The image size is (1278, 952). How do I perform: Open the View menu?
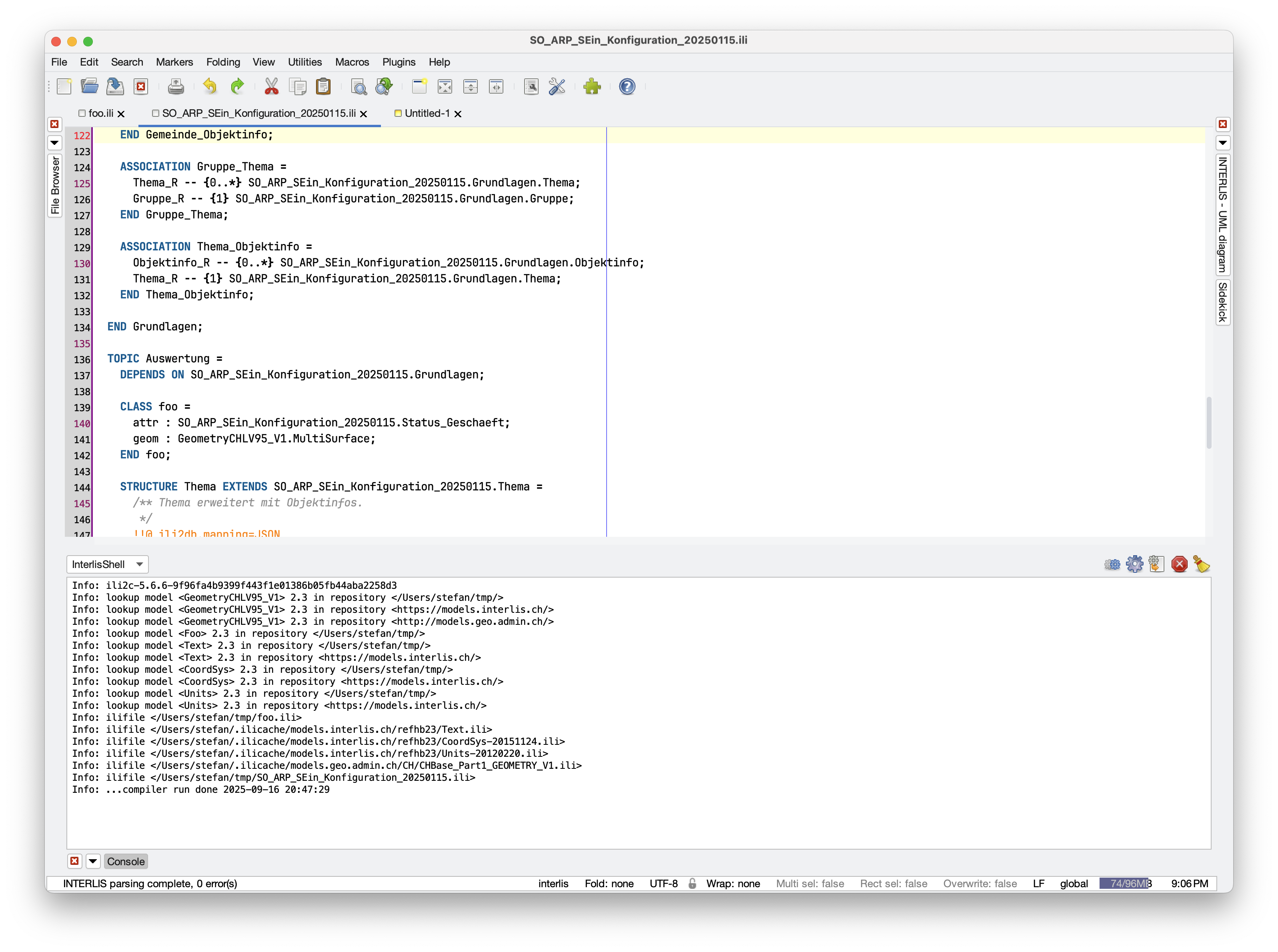point(263,62)
